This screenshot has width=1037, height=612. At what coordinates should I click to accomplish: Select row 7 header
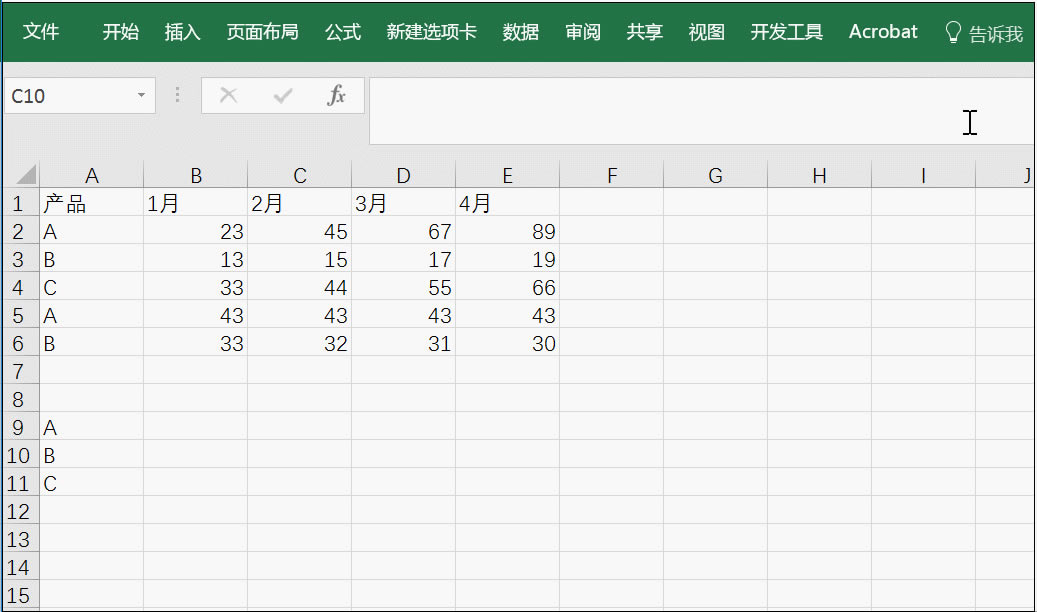click(x=19, y=371)
